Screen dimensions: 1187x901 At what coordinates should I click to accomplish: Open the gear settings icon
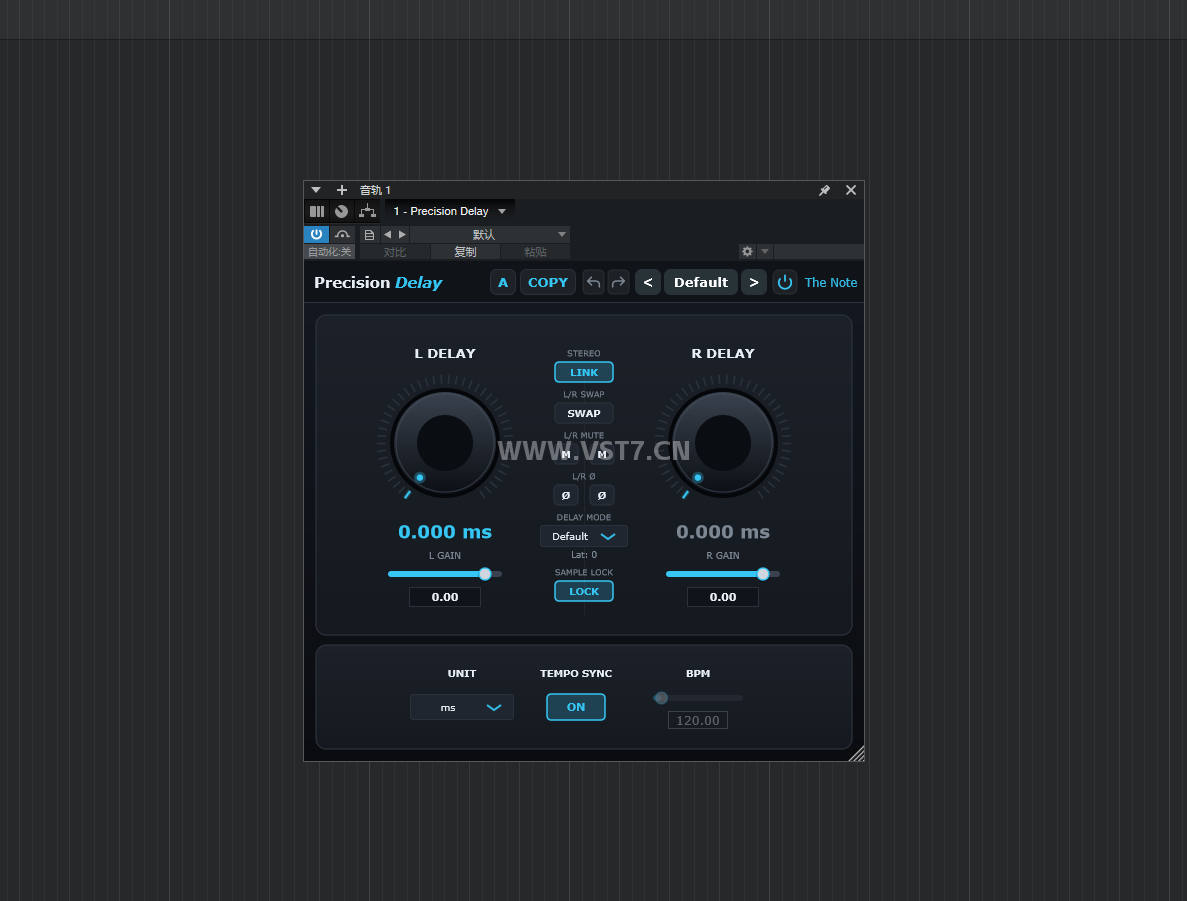click(x=747, y=251)
